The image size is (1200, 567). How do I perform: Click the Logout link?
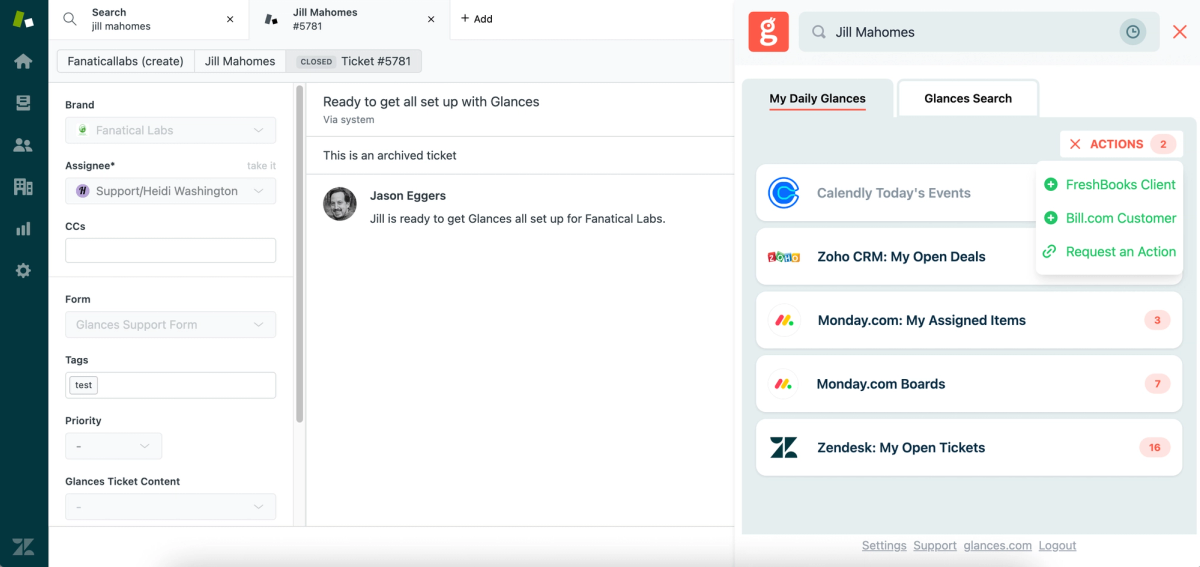pos(1057,546)
